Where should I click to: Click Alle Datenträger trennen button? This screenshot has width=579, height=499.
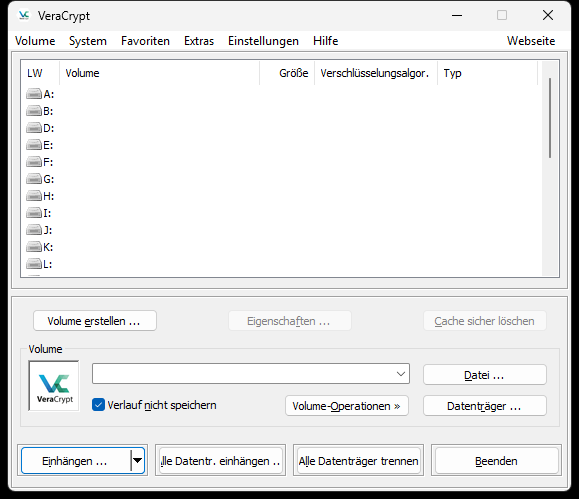pos(358,461)
